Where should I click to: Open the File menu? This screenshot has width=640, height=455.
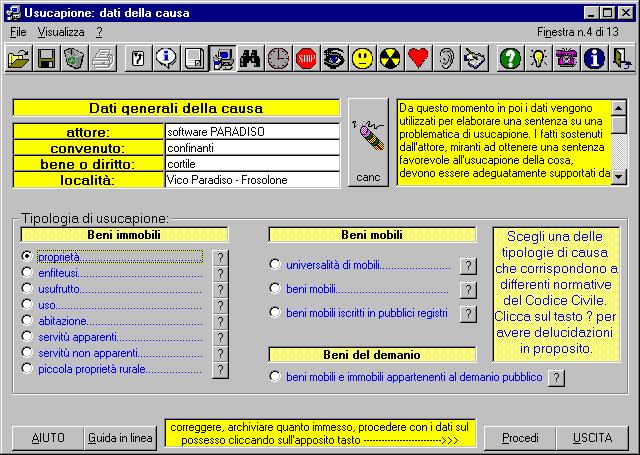coord(18,32)
